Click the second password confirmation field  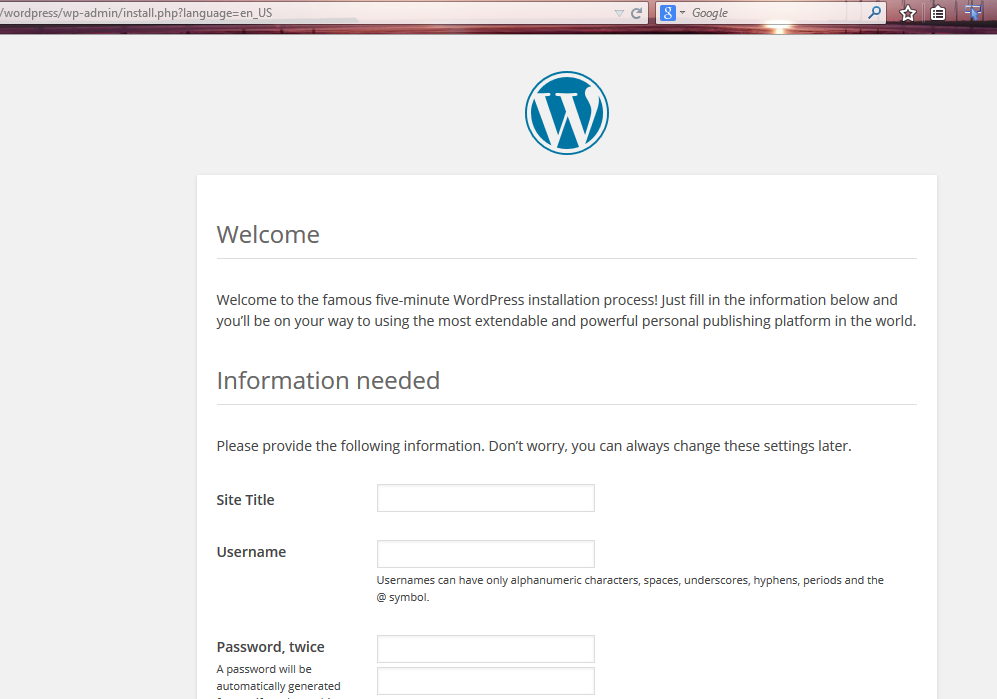point(486,681)
